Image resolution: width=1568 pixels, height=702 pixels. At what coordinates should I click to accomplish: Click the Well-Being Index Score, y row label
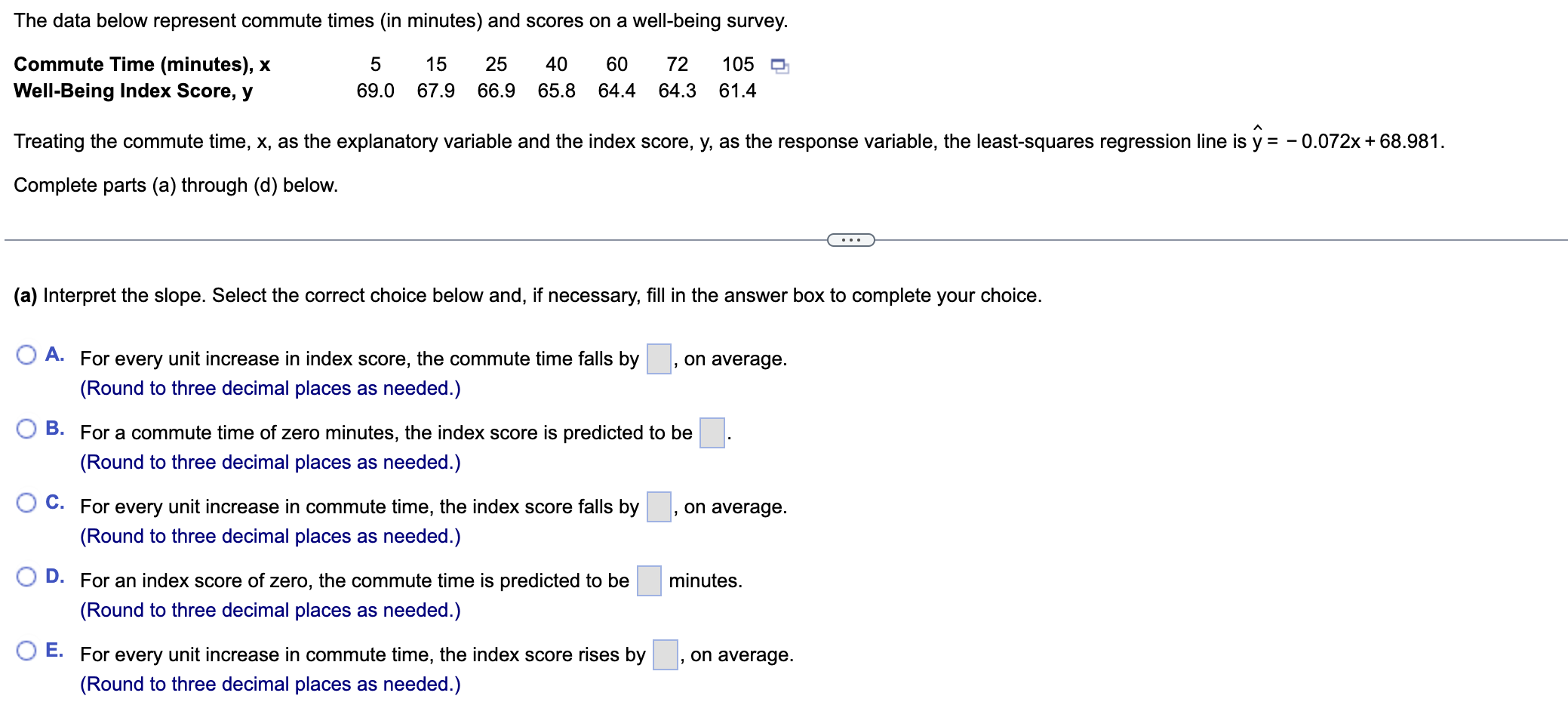pos(133,91)
